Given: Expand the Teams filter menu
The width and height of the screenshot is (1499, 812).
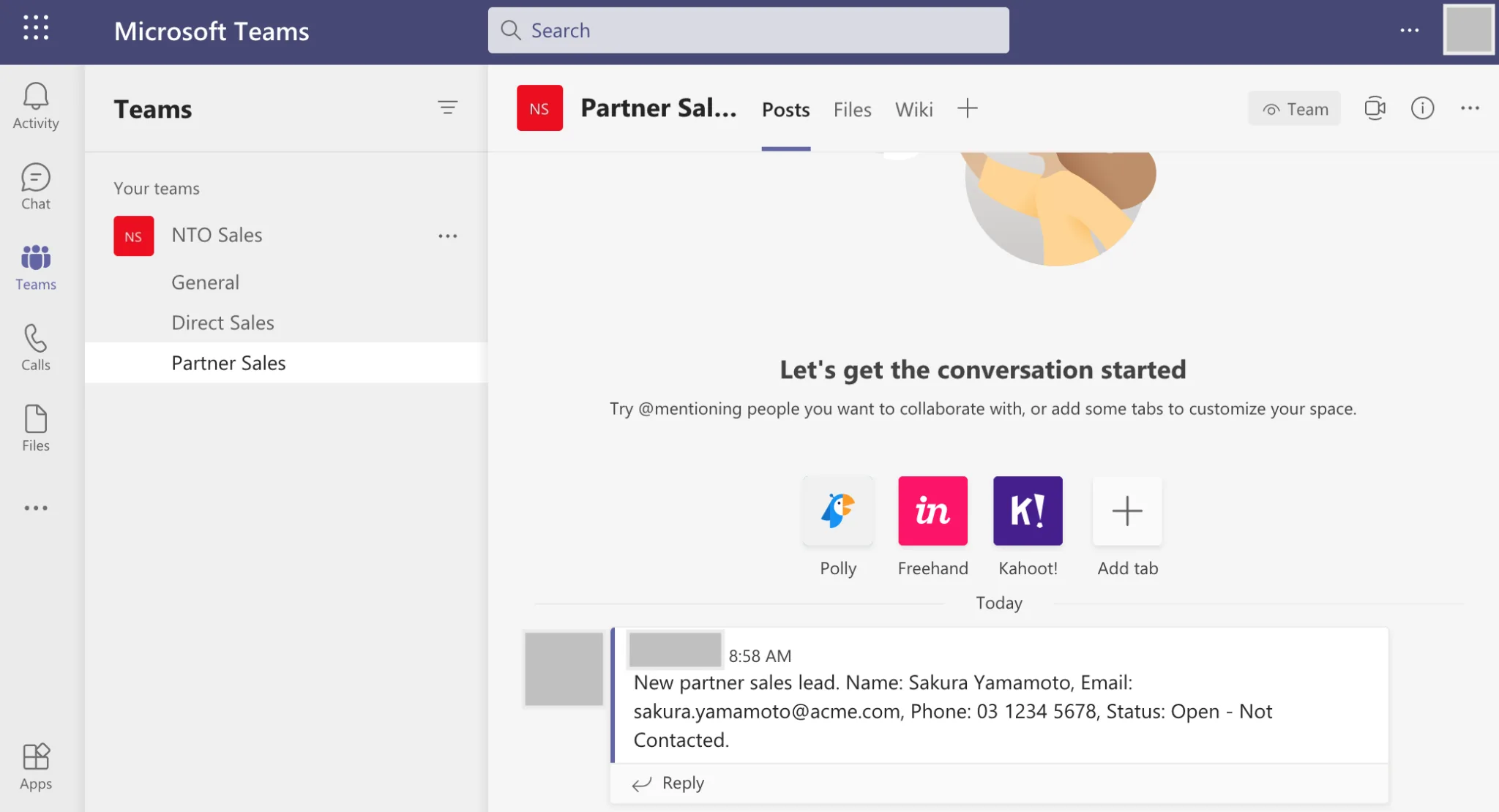Looking at the screenshot, I should point(448,107).
